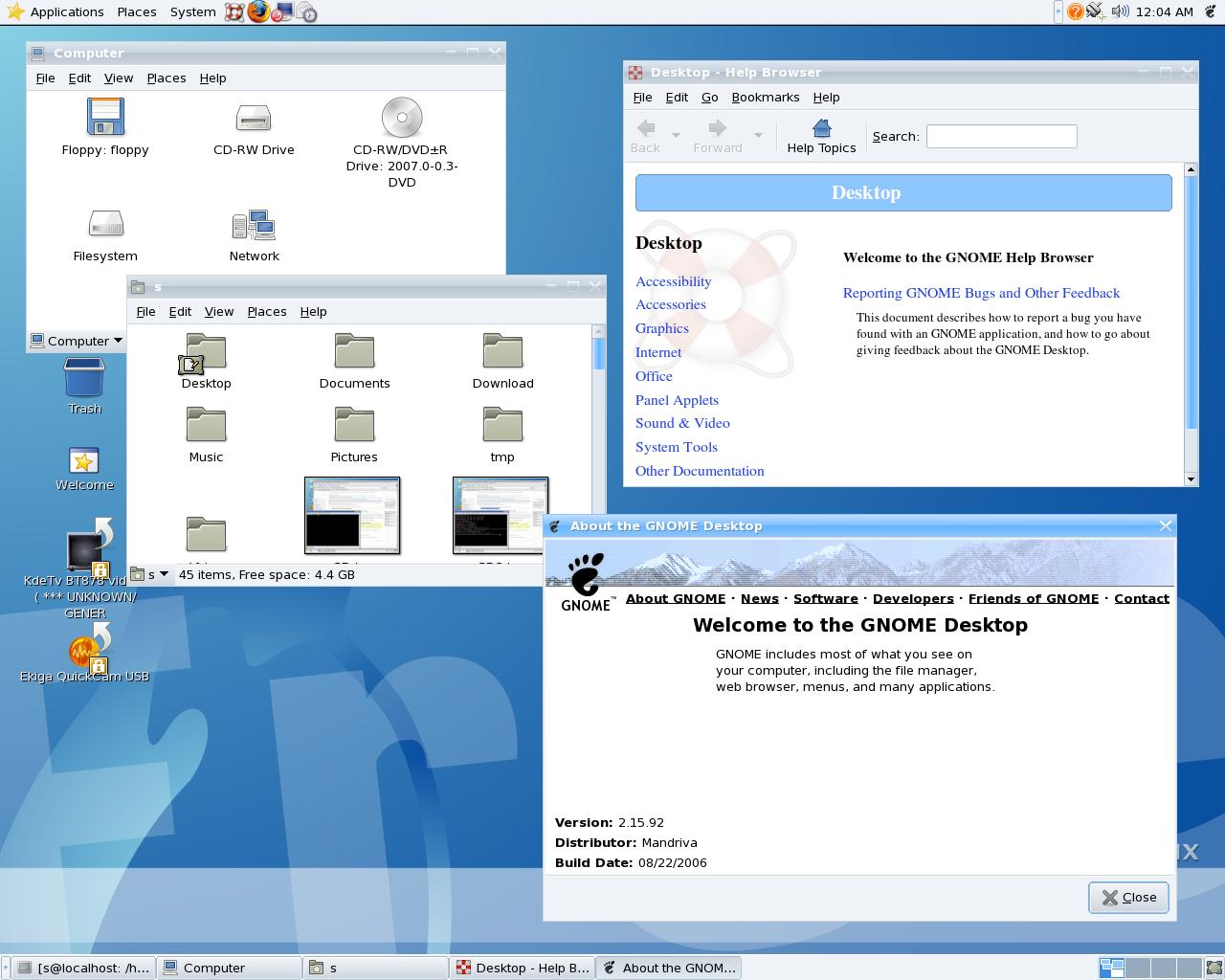Open the volume speaker applet
This screenshot has height=980, width=1225.
[1119, 11]
